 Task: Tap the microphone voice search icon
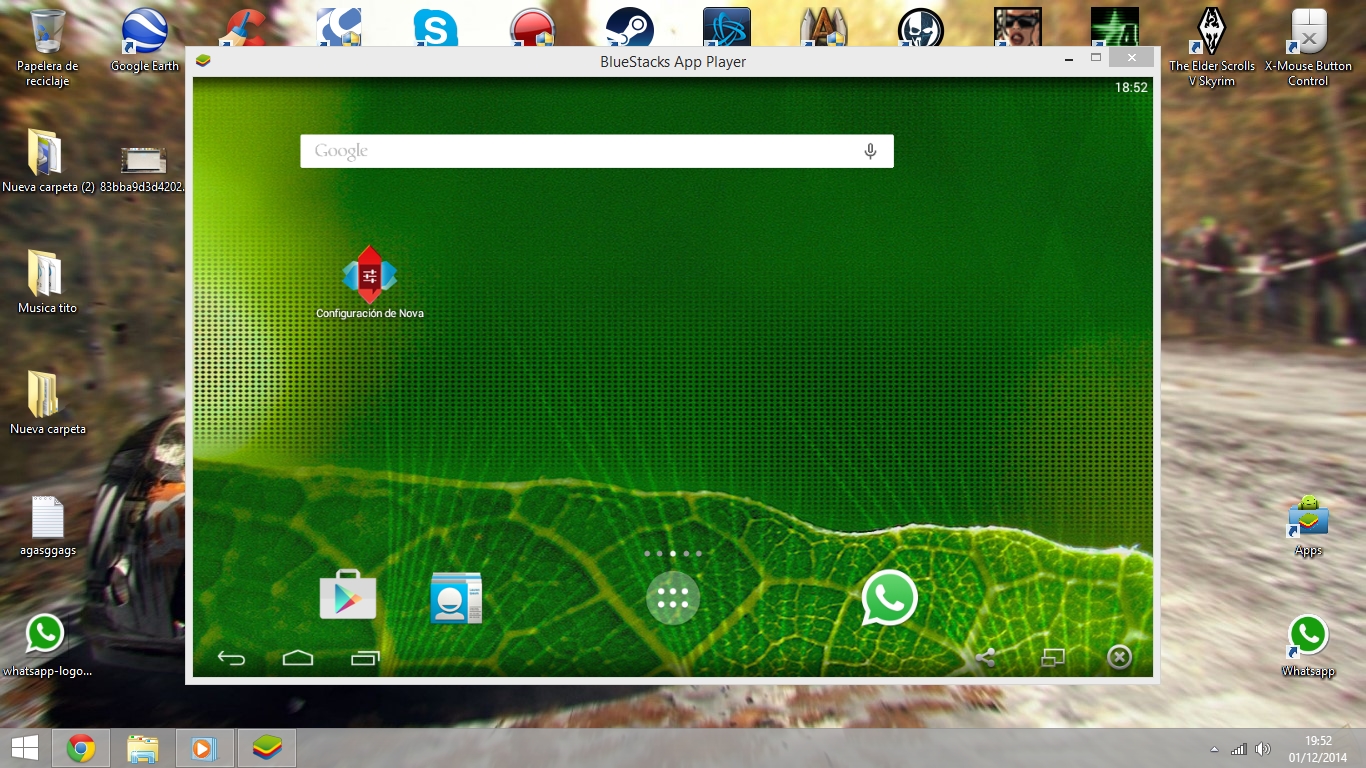tap(870, 151)
